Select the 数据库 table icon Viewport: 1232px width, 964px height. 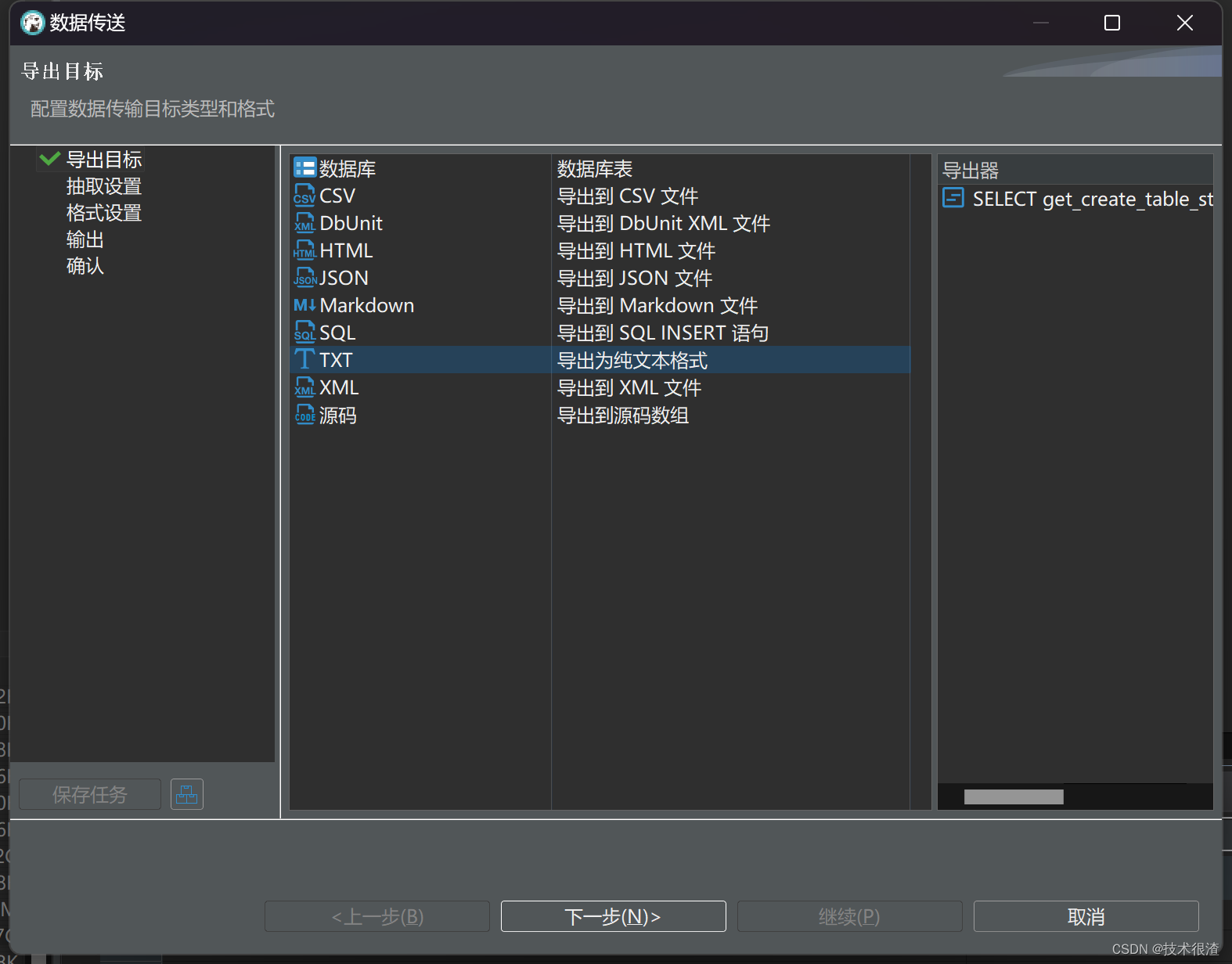(x=304, y=168)
